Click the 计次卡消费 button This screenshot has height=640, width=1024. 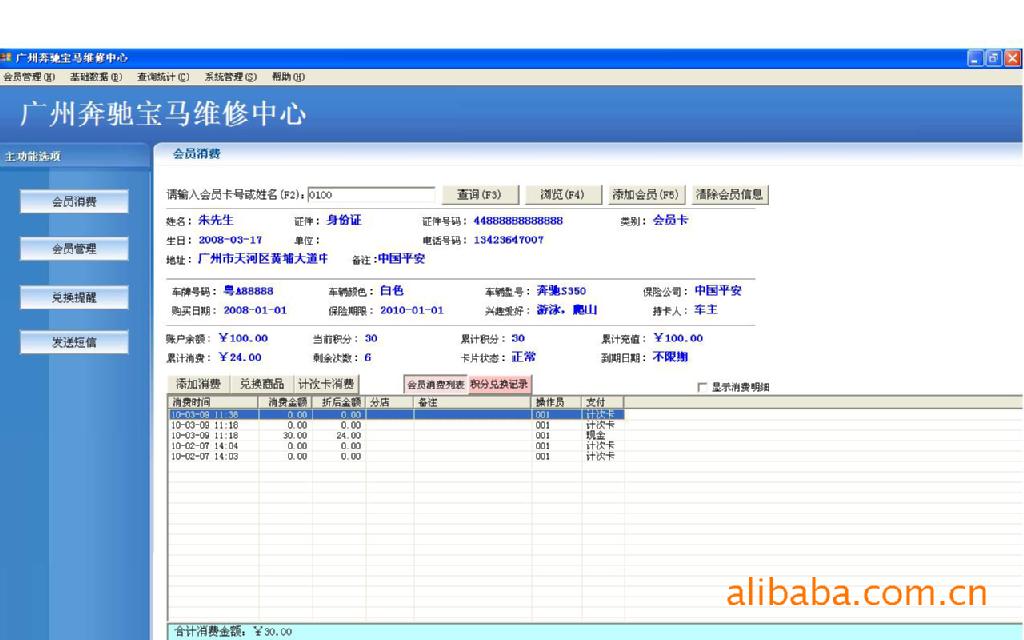327,384
